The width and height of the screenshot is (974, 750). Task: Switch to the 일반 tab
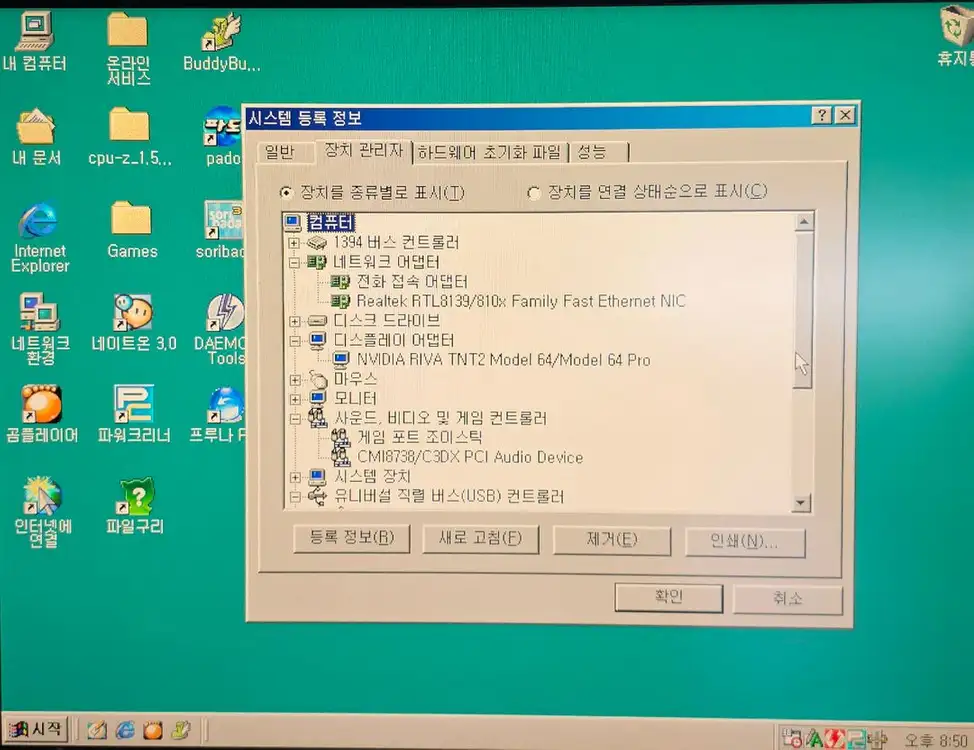pyautogui.click(x=280, y=152)
